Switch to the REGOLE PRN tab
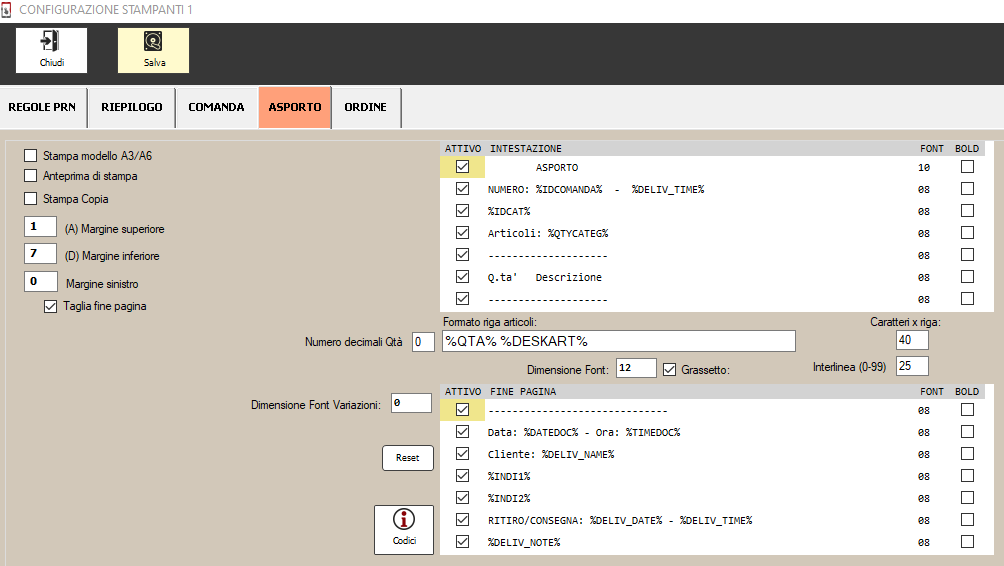This screenshot has height=566, width=1004. pyautogui.click(x=42, y=108)
